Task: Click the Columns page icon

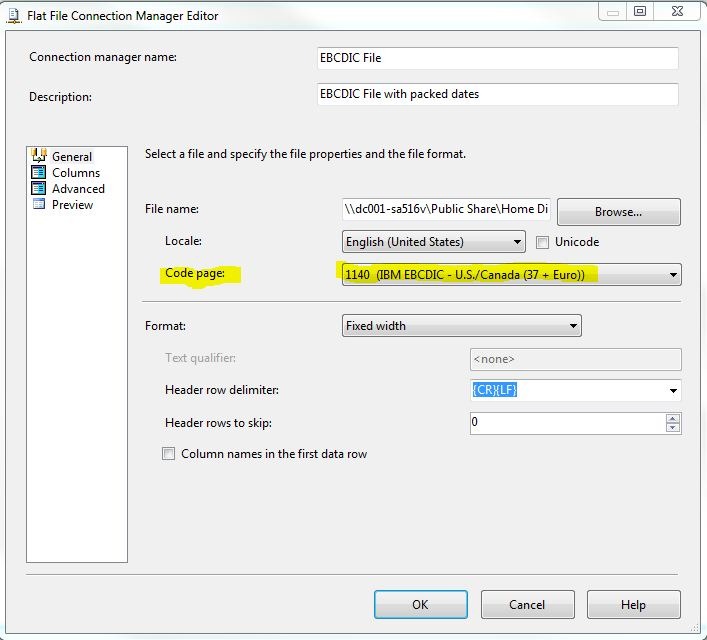Action: (x=39, y=172)
